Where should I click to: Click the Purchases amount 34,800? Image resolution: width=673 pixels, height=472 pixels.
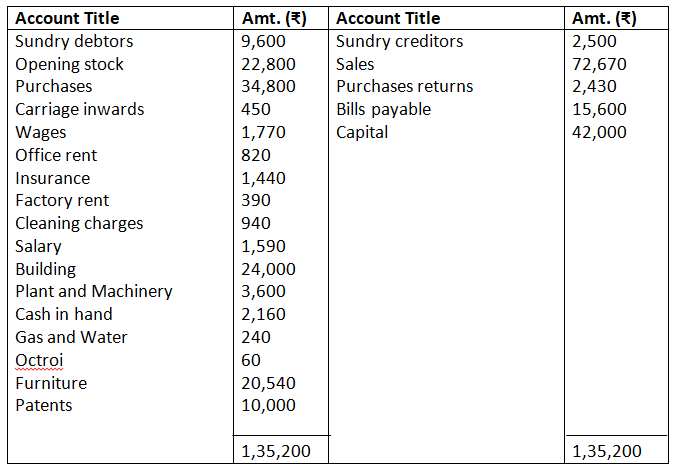click(269, 86)
